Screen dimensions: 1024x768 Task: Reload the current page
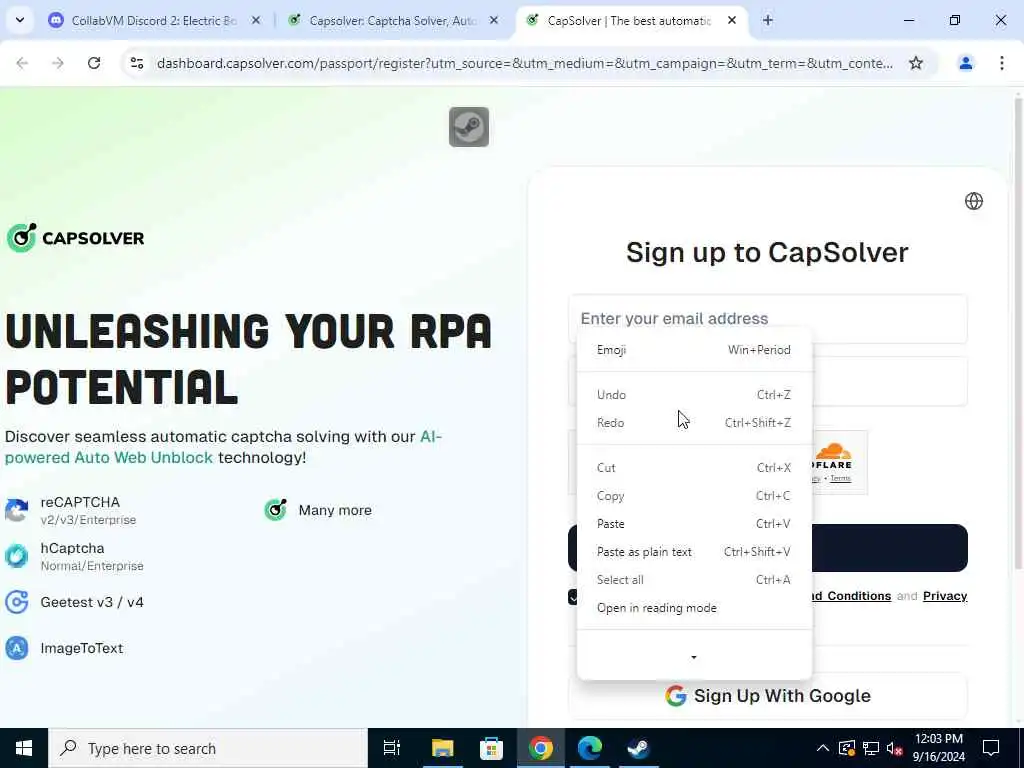point(94,63)
